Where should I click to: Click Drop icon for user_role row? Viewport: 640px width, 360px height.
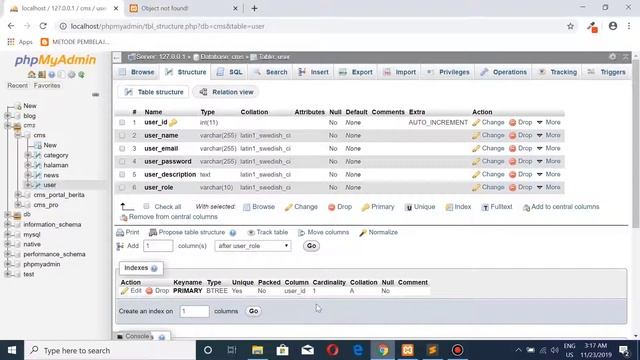pyautogui.click(x=513, y=188)
